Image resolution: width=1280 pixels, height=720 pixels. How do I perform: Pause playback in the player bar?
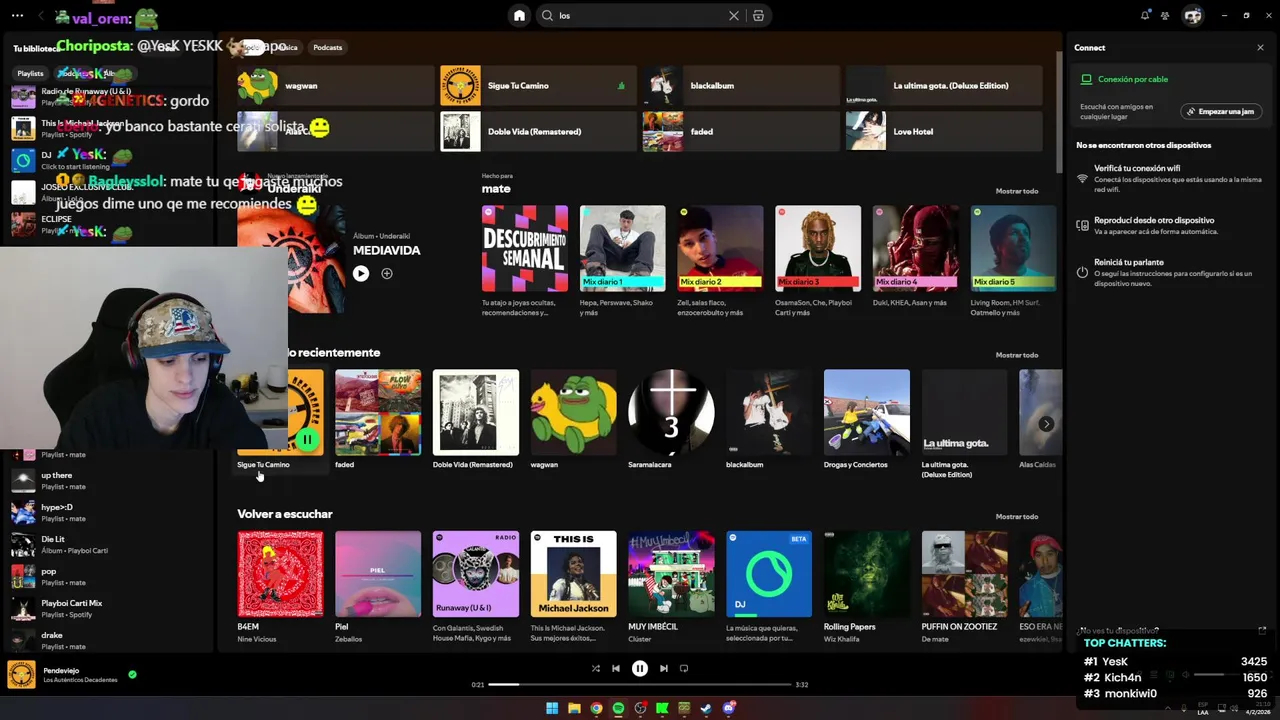click(x=640, y=668)
